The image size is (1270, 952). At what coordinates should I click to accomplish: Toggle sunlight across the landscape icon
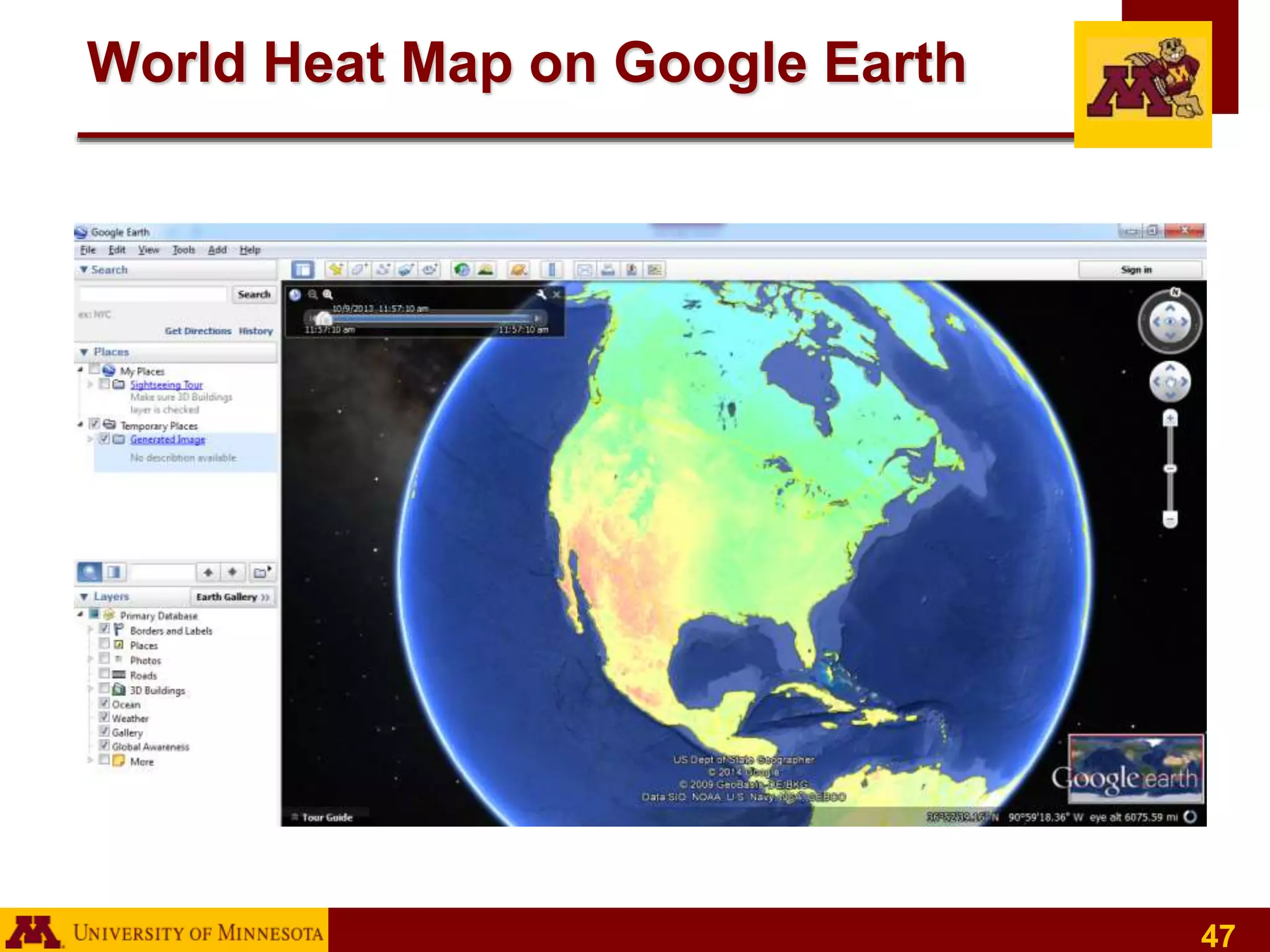[x=486, y=270]
